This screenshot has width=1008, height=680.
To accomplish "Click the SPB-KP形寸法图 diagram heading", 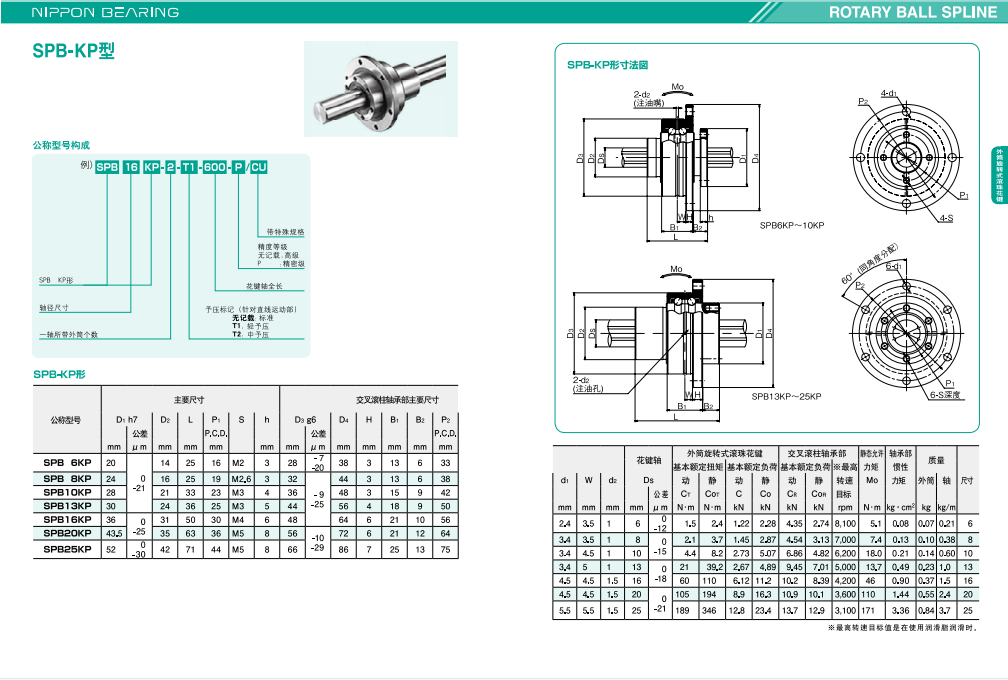I will [x=608, y=65].
